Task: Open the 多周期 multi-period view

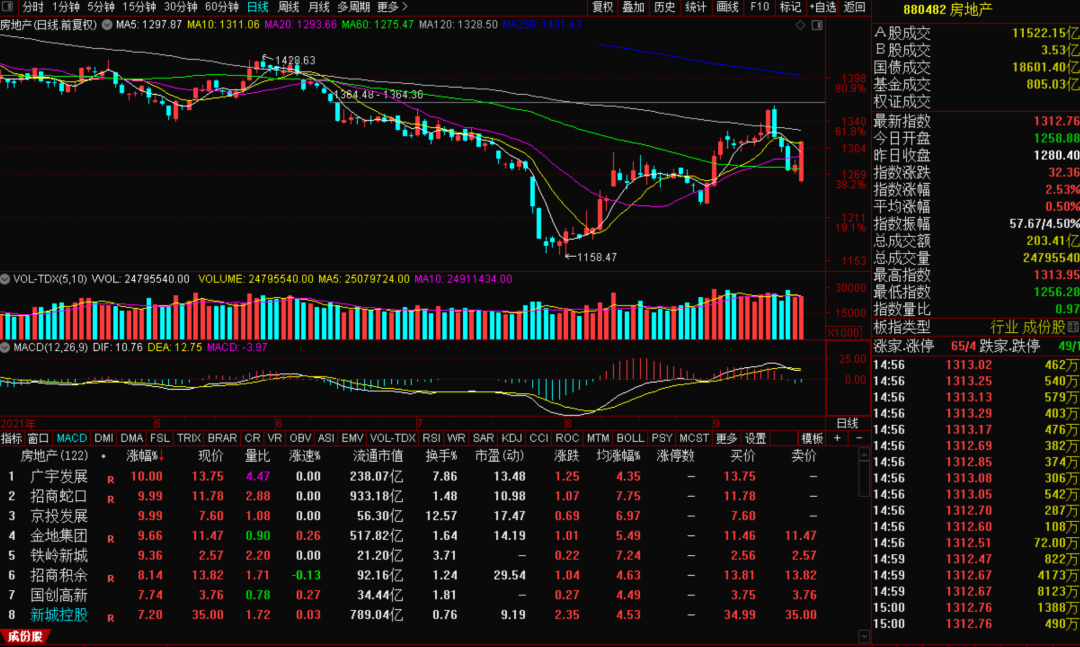Action: 354,7
